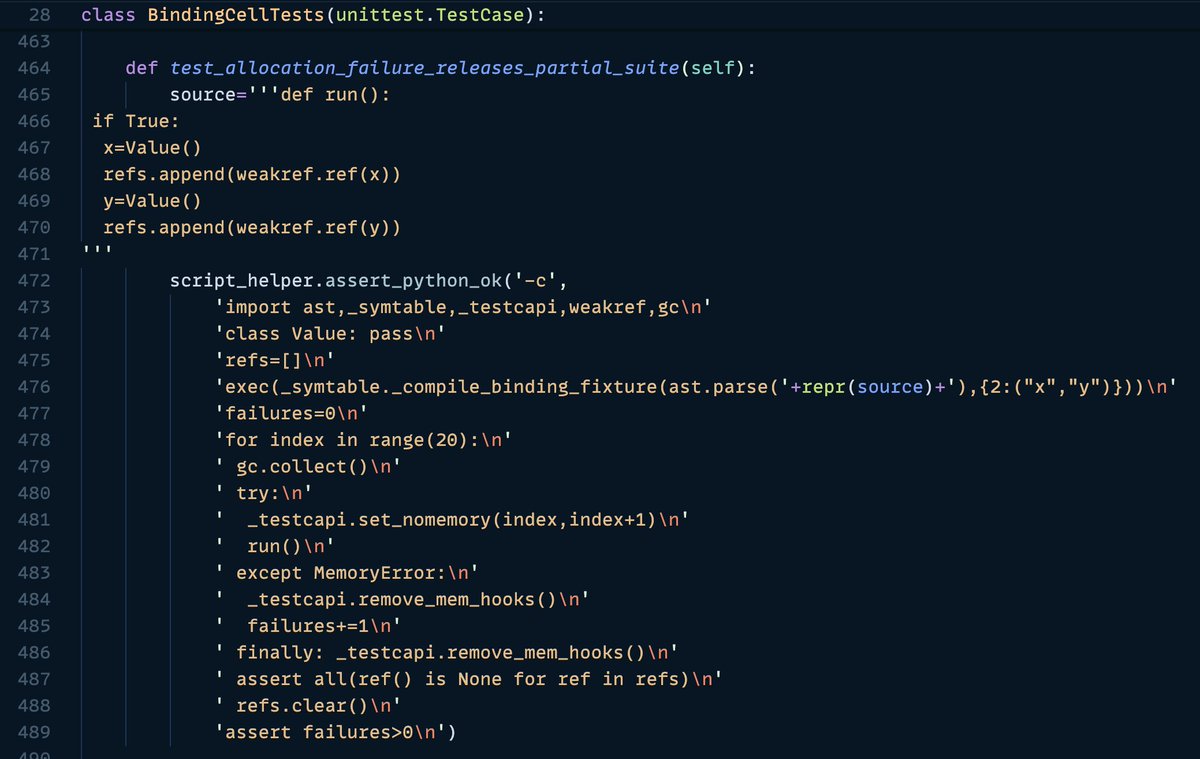
Task: Click the 'class Value: pass' string
Action: [x=329, y=335]
